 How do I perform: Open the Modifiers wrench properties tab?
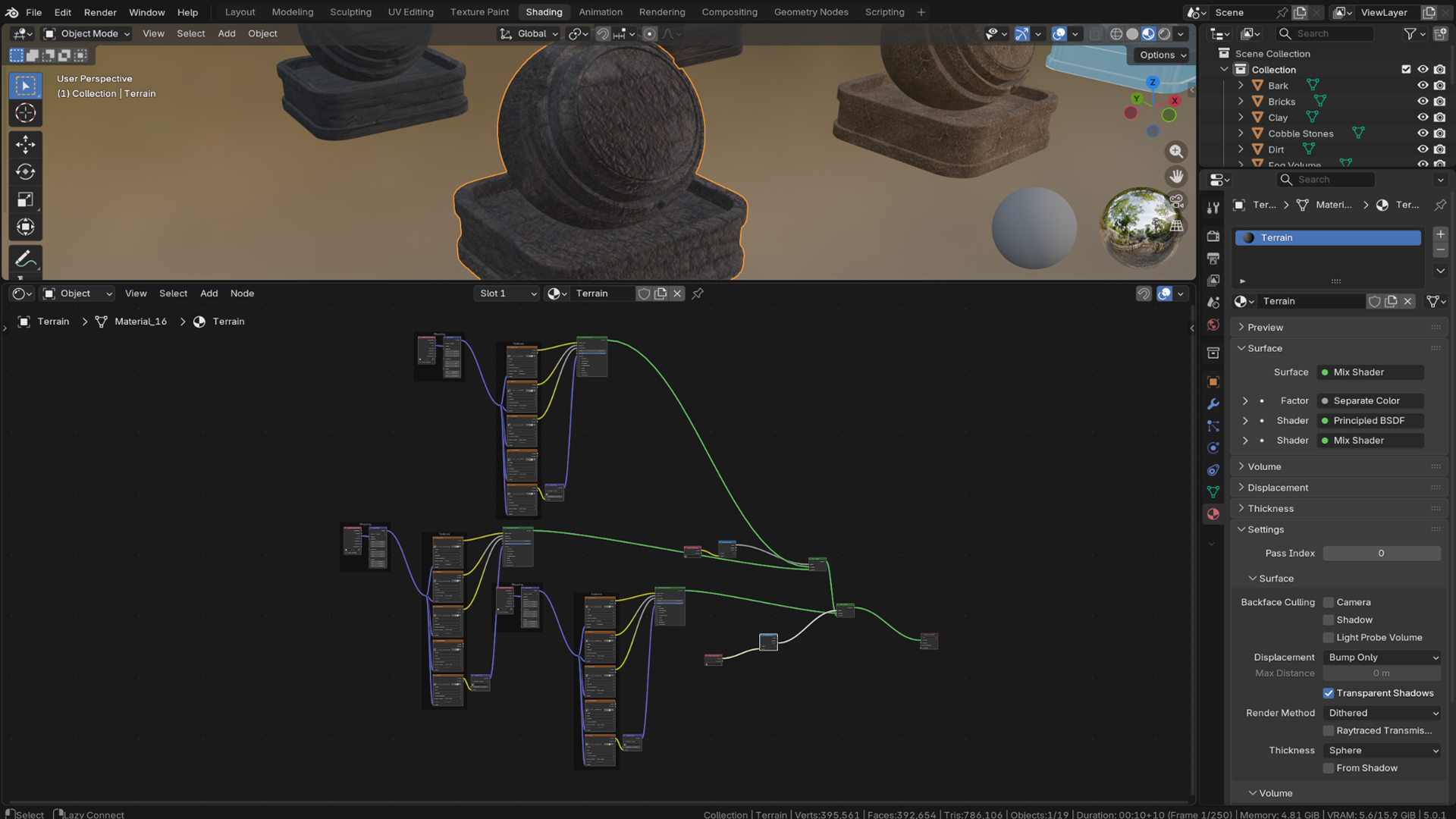[1213, 404]
